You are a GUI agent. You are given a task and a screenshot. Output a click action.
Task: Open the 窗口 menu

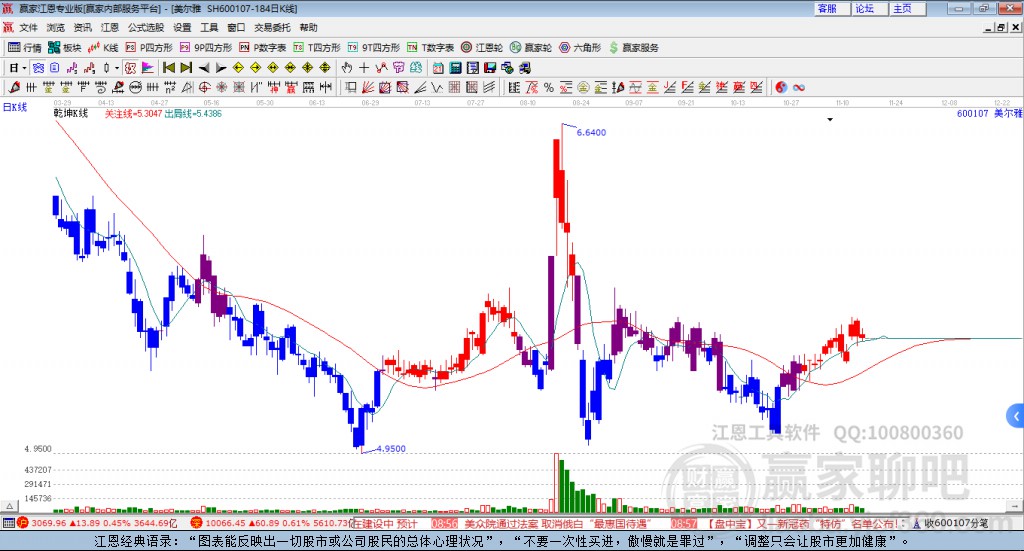pyautogui.click(x=236, y=27)
